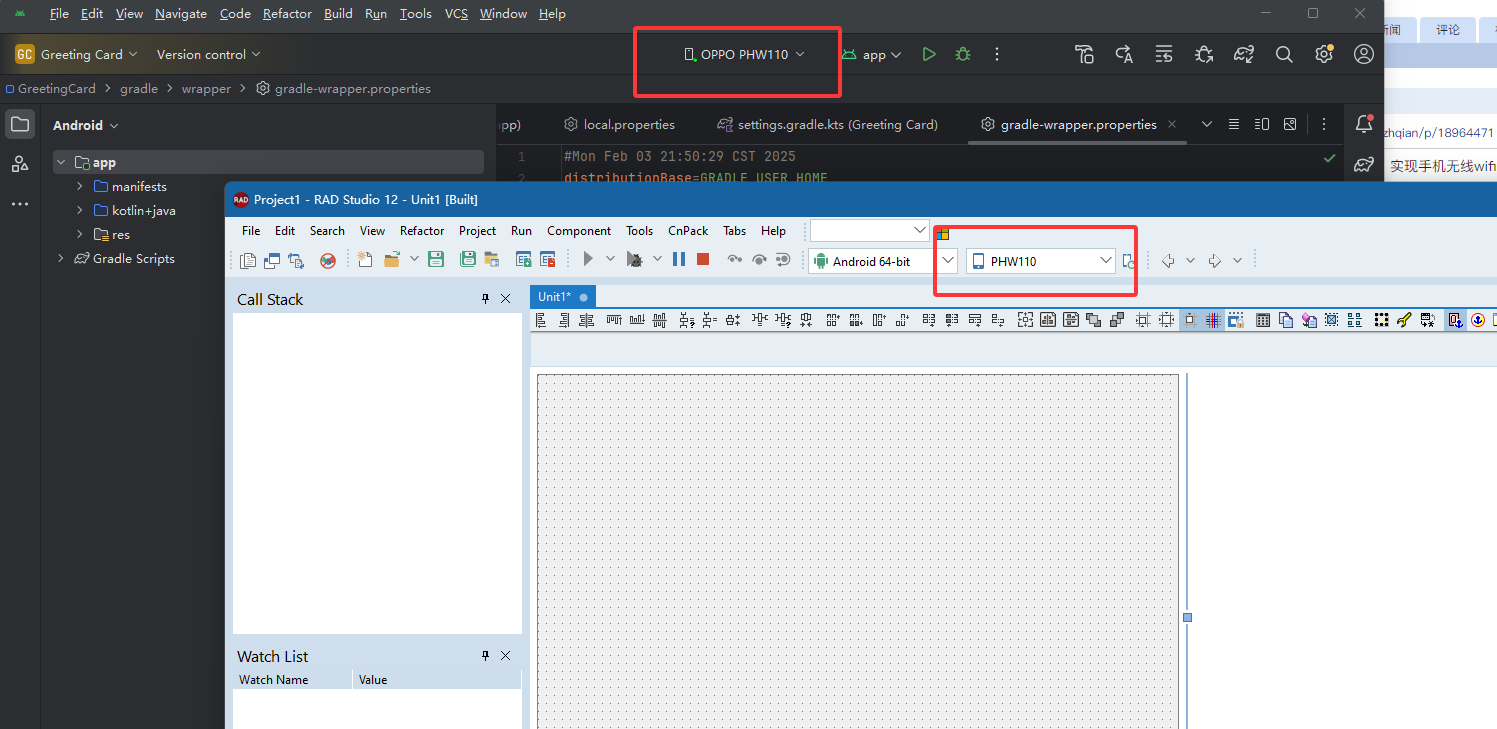
Task: Click the Trace Into debug icon
Action: pos(735,259)
